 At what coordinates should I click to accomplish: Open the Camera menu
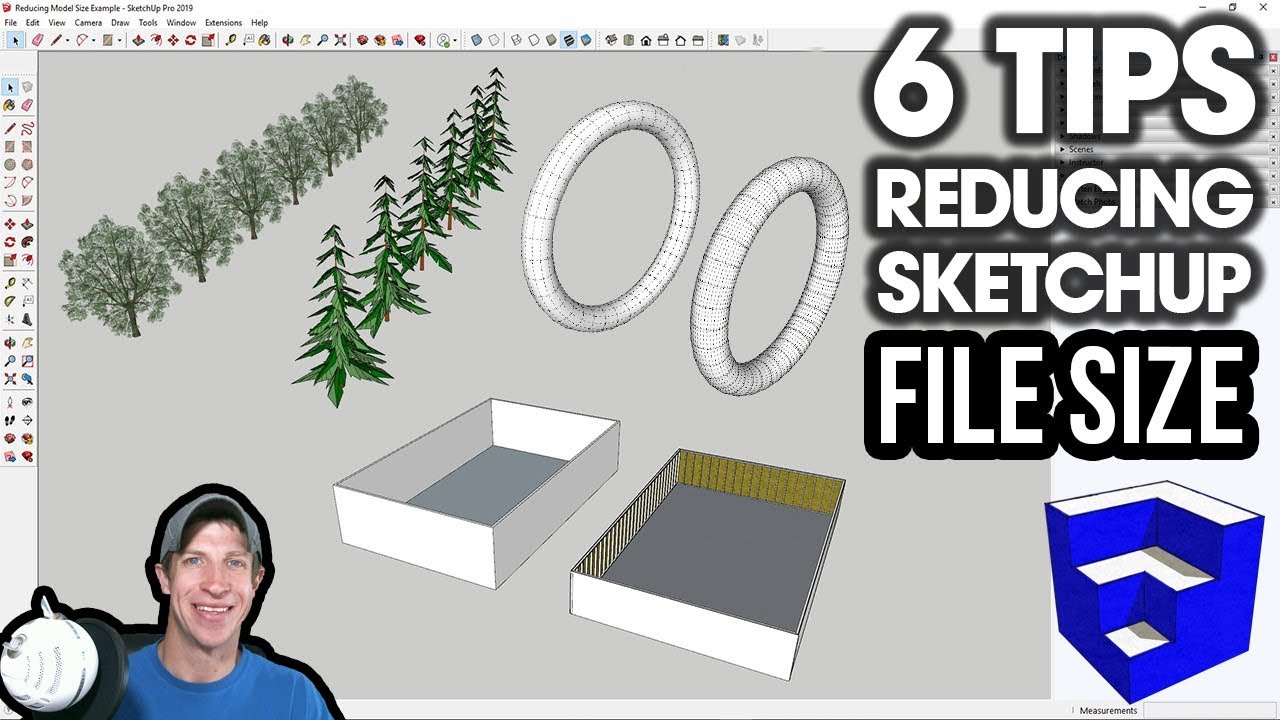(x=88, y=22)
